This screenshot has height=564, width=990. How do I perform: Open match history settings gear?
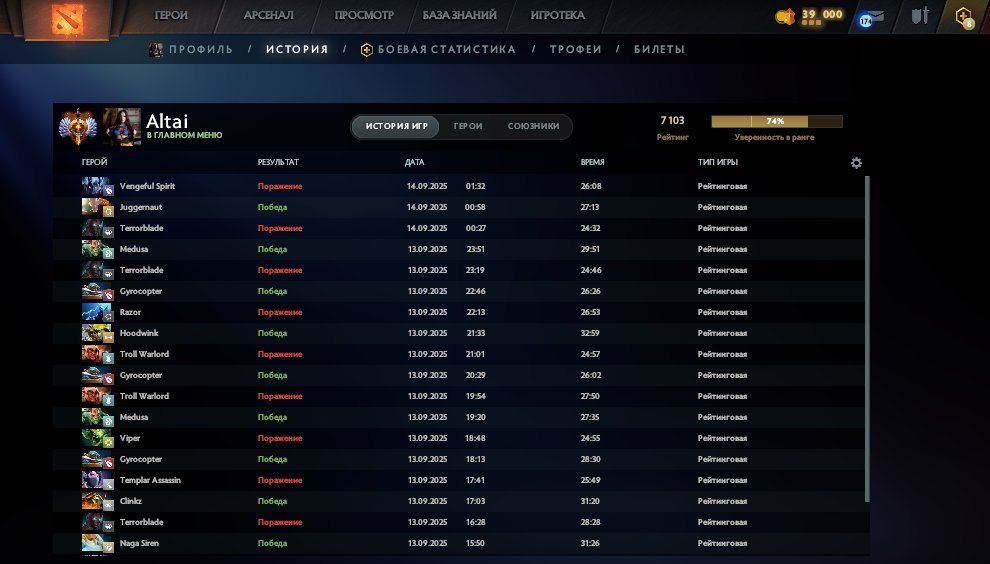coord(856,163)
